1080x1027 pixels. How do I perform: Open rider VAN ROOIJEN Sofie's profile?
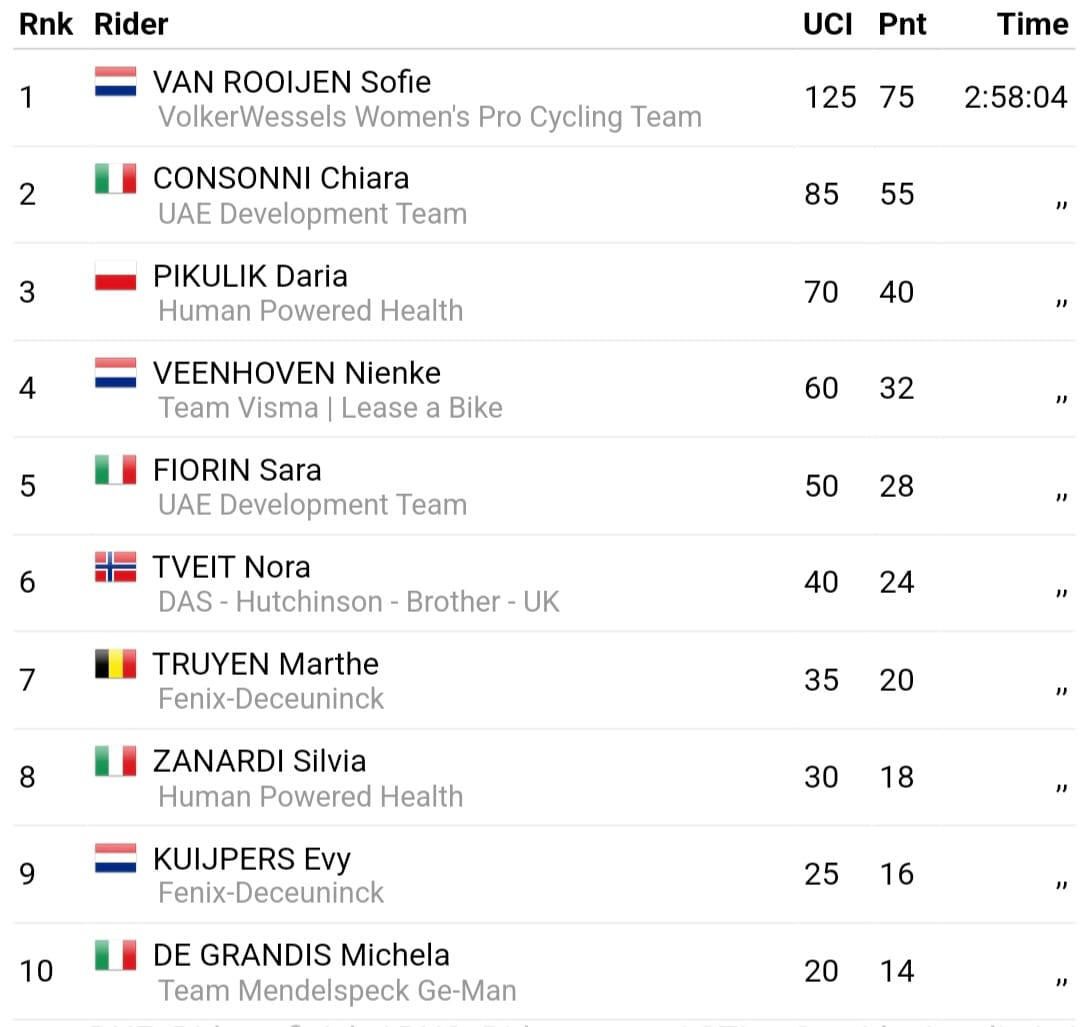tap(292, 82)
